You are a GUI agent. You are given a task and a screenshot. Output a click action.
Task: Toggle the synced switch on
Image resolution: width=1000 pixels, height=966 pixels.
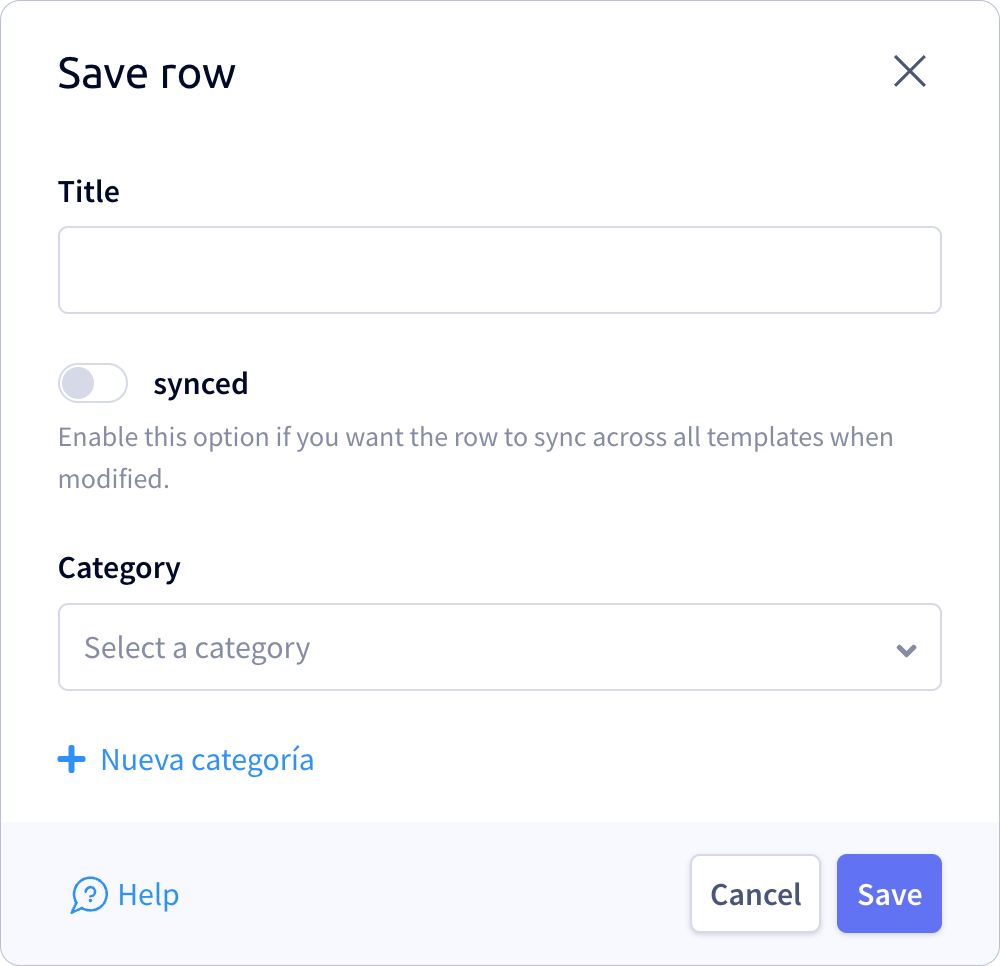pyautogui.click(x=93, y=383)
